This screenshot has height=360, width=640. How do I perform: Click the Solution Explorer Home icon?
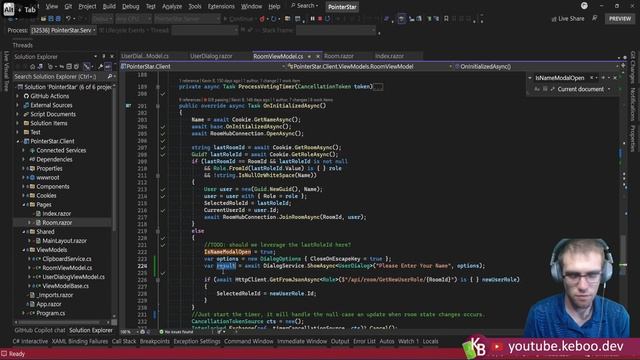pos(32,67)
